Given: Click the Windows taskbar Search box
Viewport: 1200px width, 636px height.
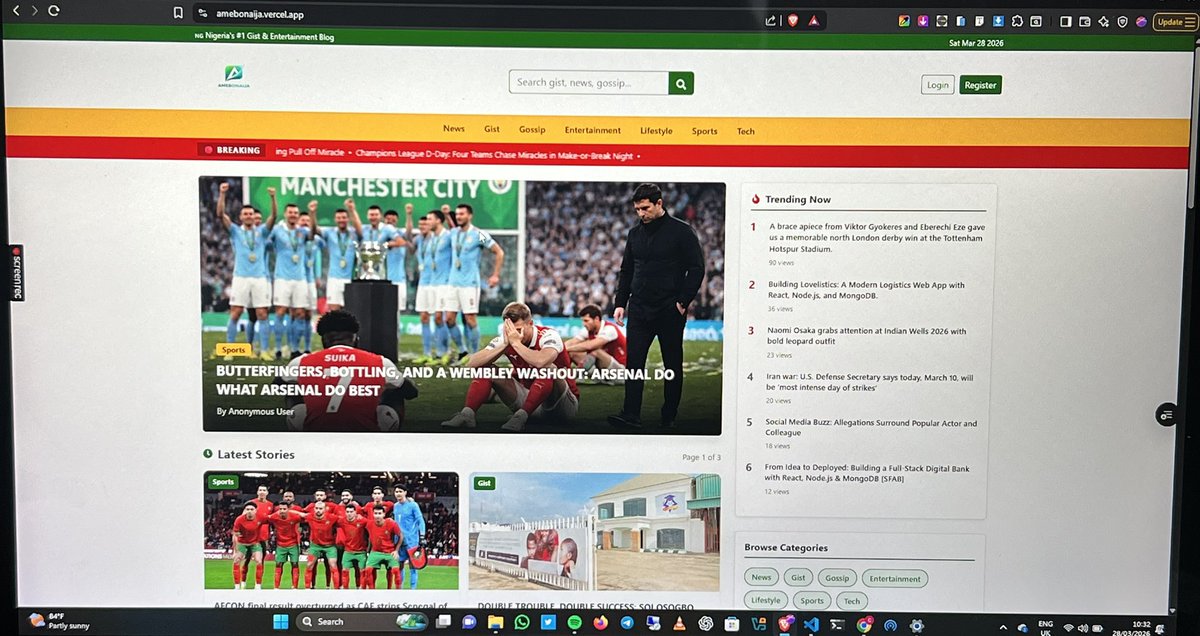Looking at the screenshot, I should tap(363, 621).
